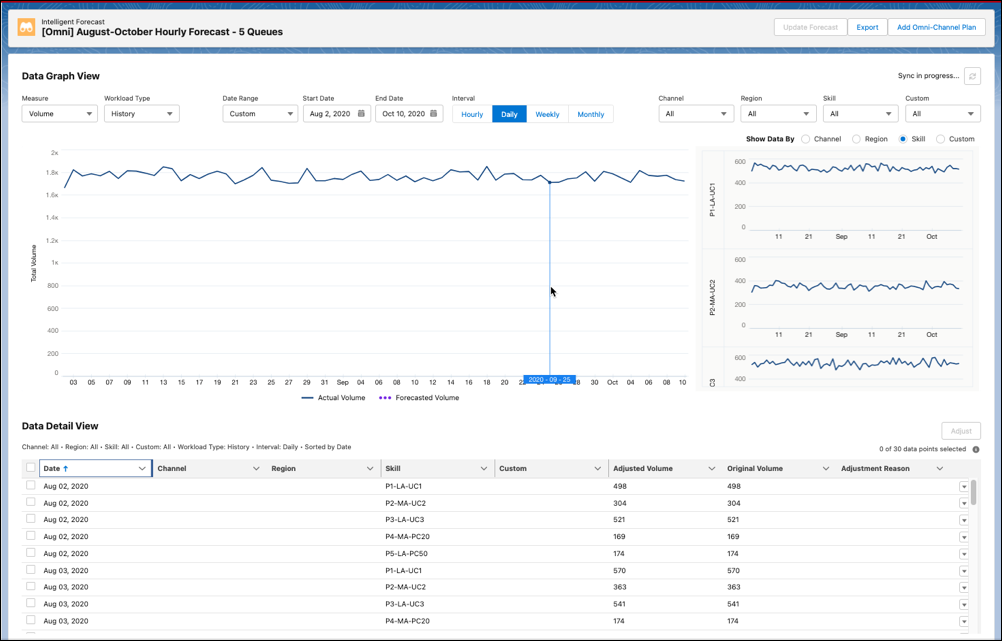Expand the Adjustment Reason column menu

pos(939,468)
